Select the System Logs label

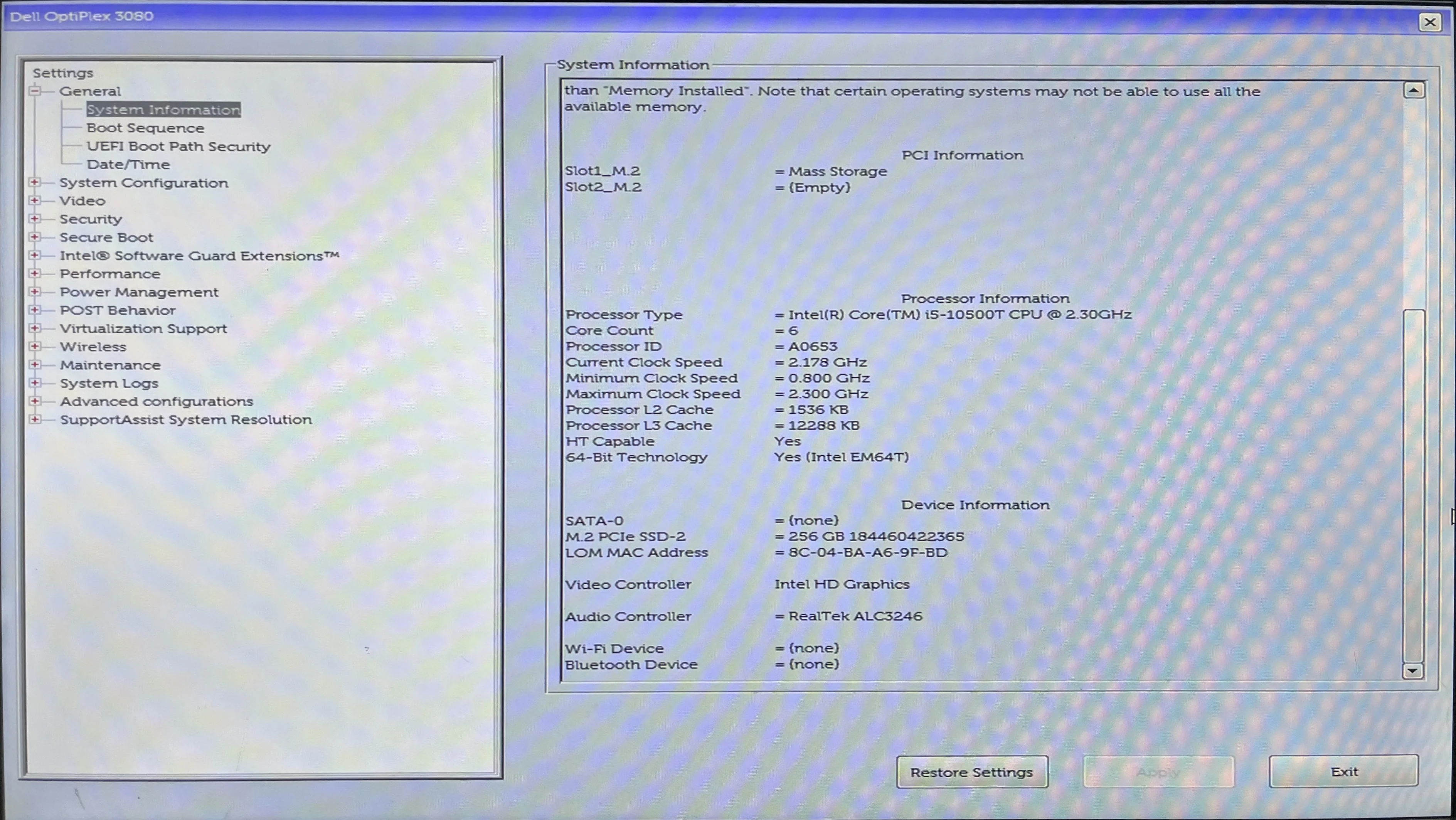[x=109, y=383]
